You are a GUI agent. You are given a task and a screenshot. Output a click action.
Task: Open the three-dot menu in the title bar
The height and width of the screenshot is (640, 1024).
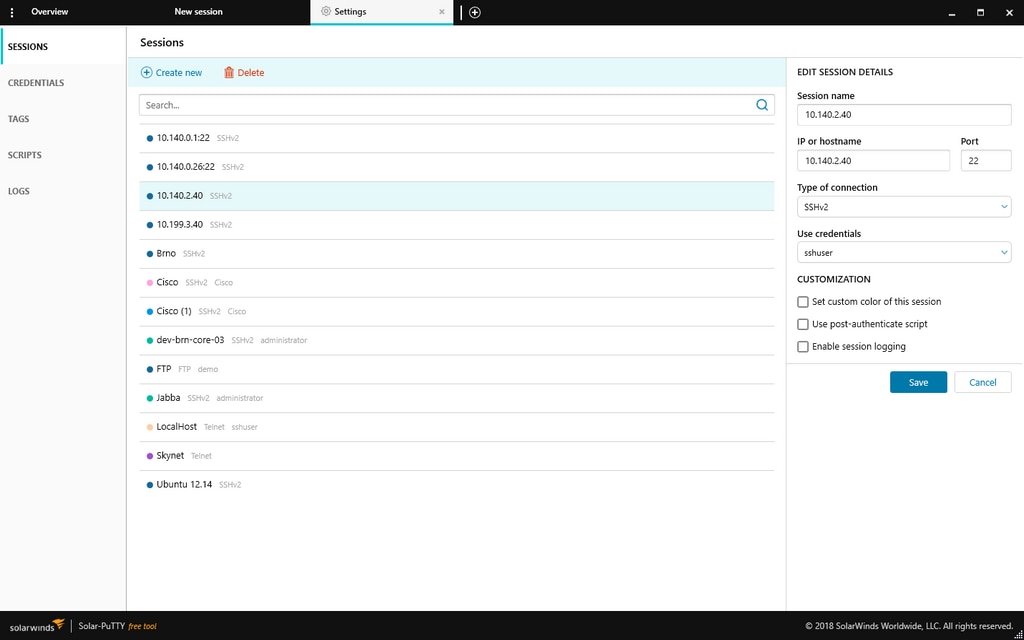pos(11,12)
